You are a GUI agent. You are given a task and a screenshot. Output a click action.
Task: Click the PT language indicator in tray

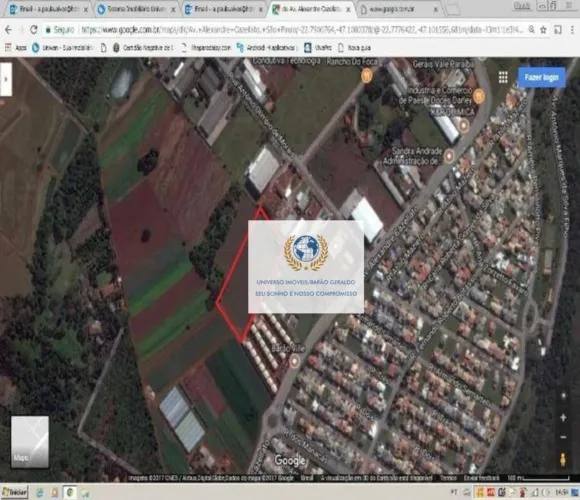point(454,492)
